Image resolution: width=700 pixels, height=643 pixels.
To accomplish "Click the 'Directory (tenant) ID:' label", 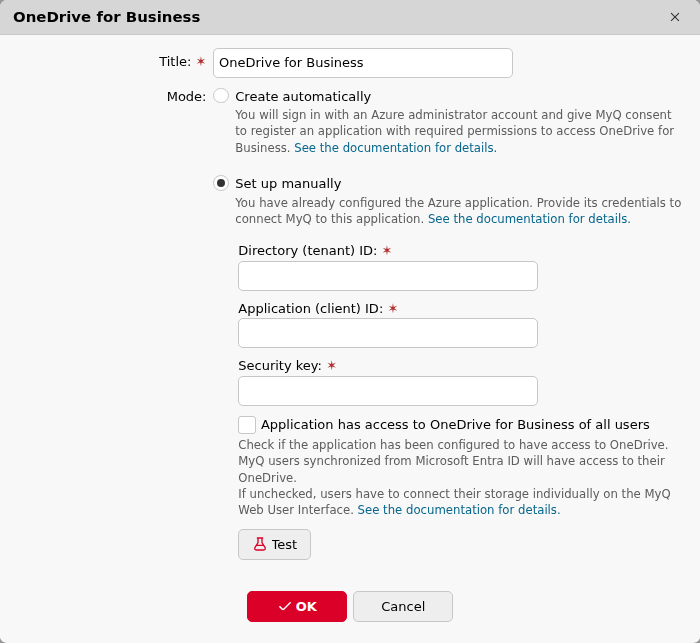I will click(308, 251).
